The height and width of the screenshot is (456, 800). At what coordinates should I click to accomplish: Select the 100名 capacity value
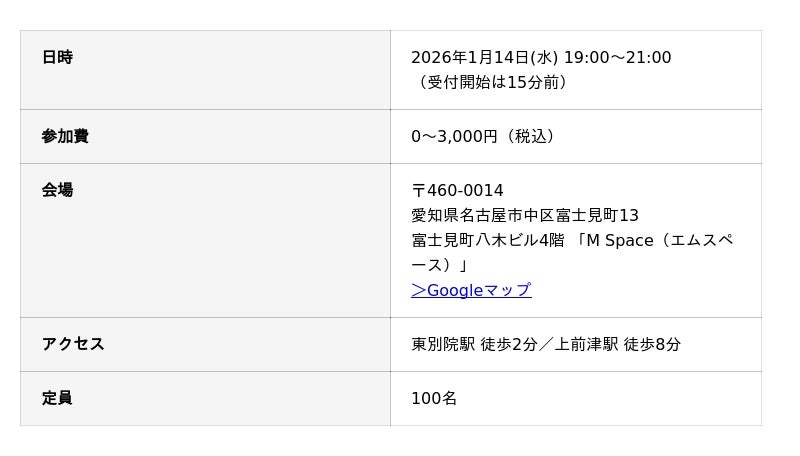click(x=434, y=398)
